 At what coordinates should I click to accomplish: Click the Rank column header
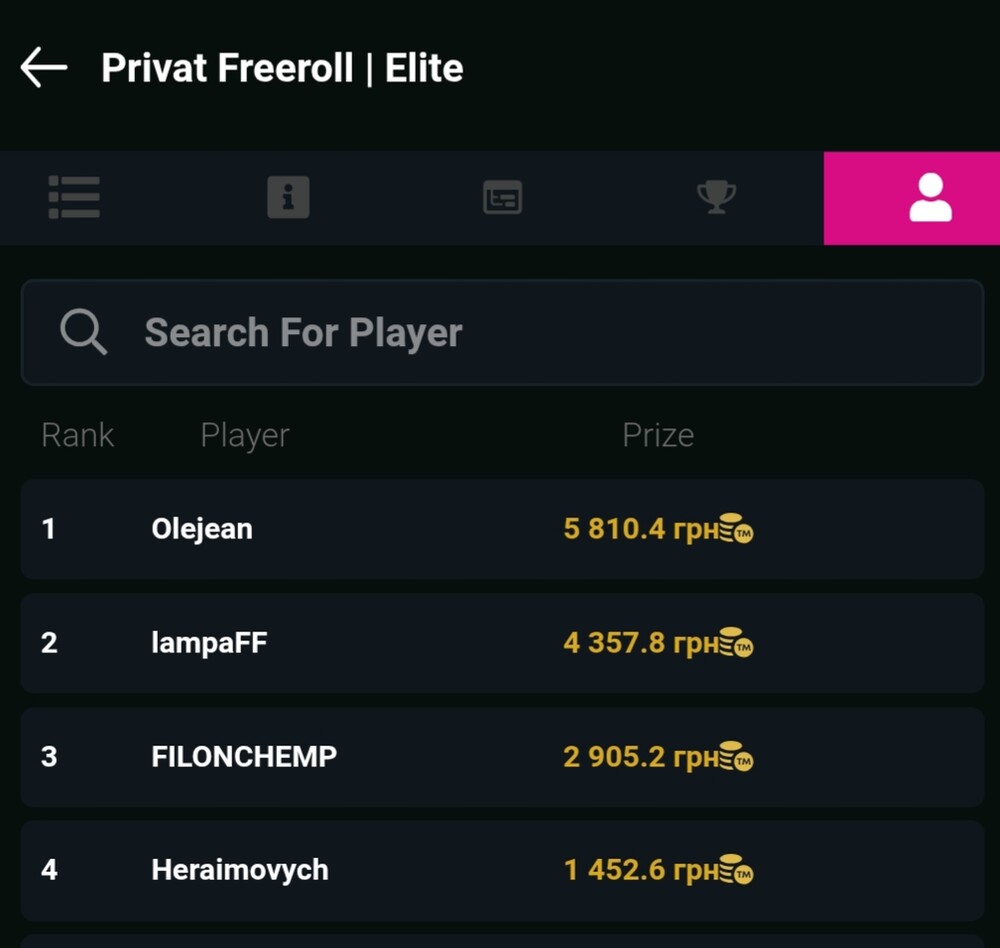[77, 435]
